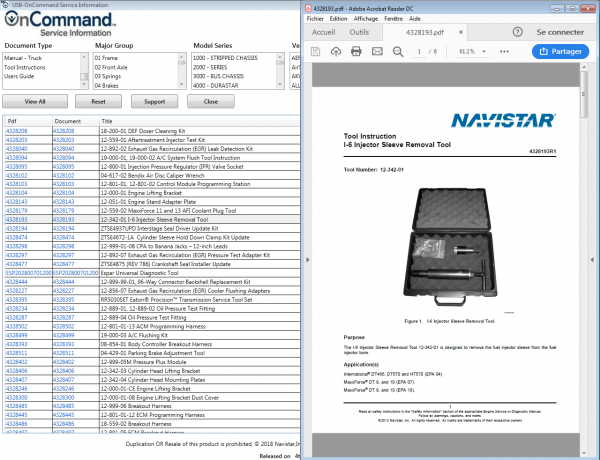Open Pdf link 4328502
This screenshot has height=460, width=600.
[16, 326]
